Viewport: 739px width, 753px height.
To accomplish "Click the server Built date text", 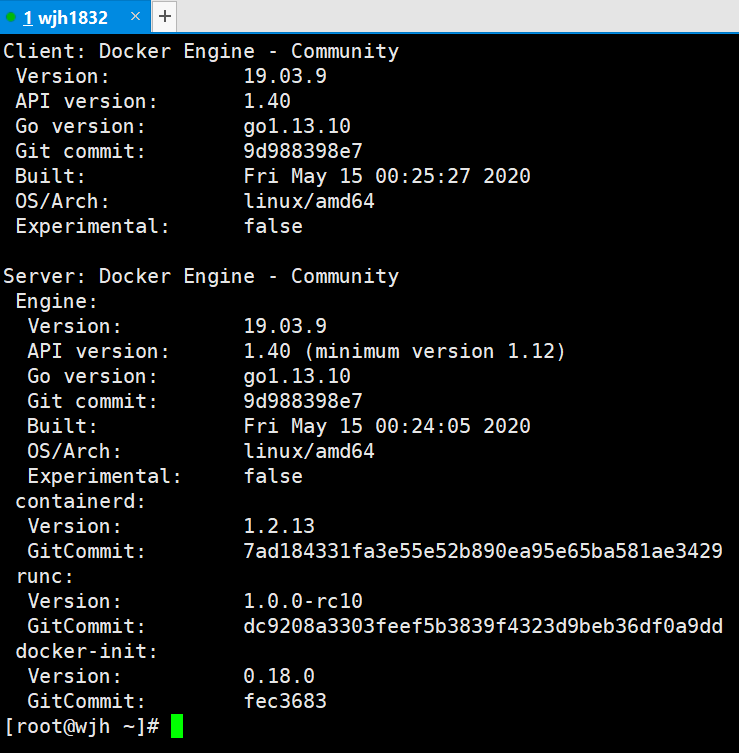I will click(x=386, y=427).
